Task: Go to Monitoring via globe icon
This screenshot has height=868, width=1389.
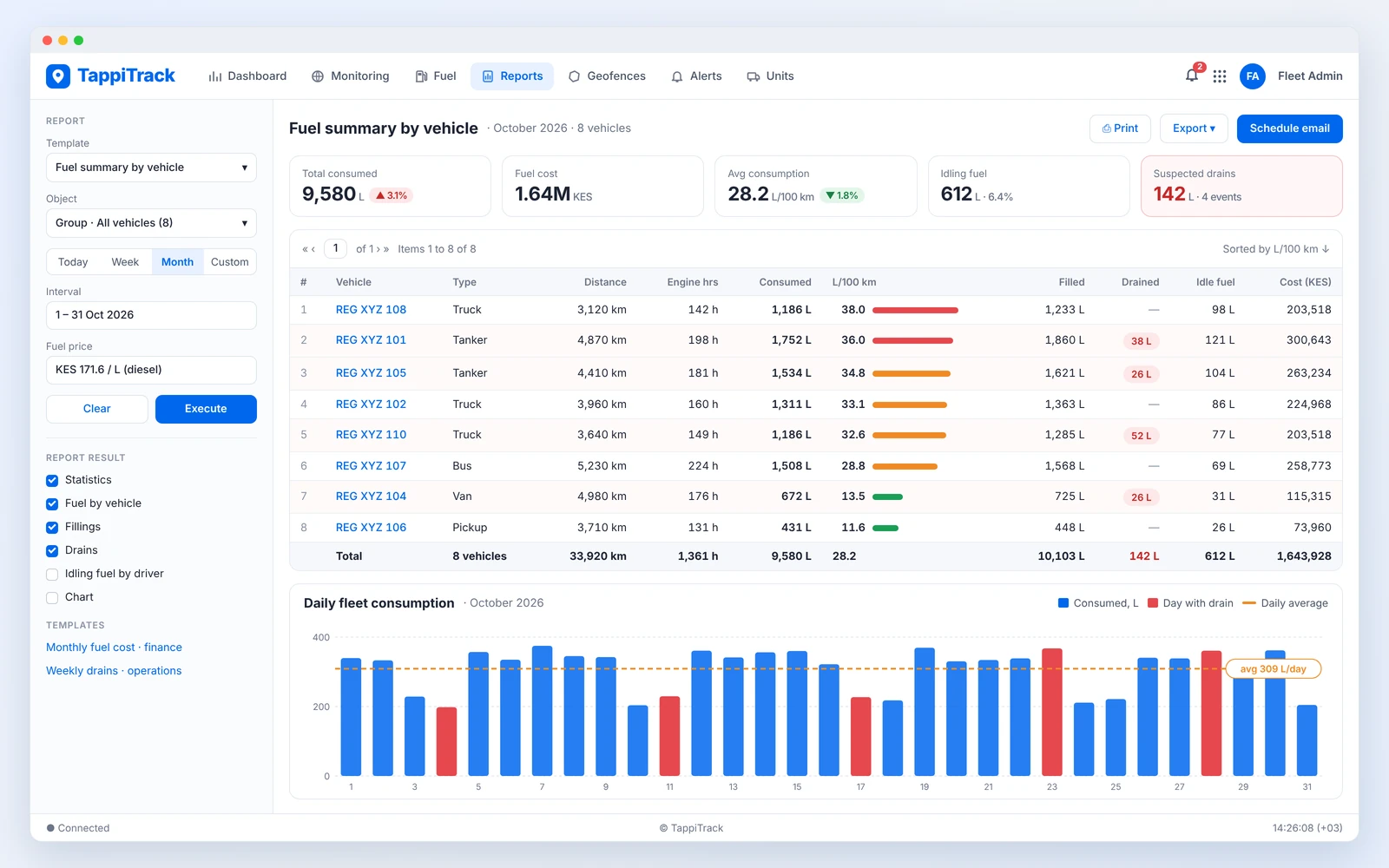Action: pyautogui.click(x=318, y=76)
